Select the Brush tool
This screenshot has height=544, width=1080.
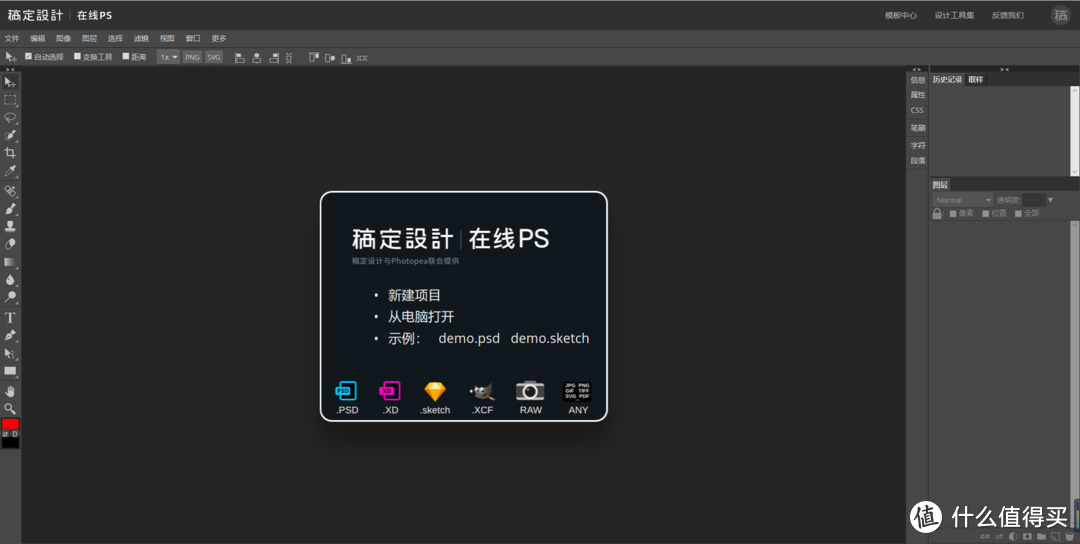[10, 209]
